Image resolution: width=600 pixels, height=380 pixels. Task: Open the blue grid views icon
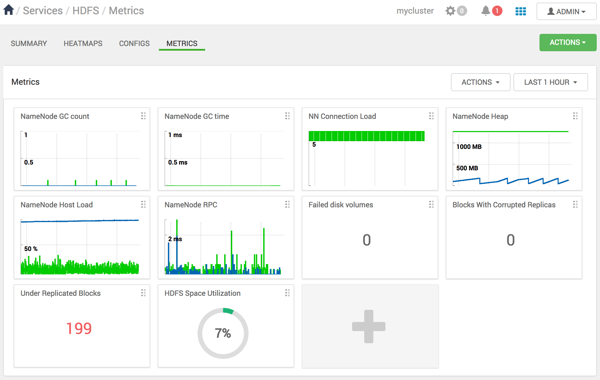click(520, 11)
